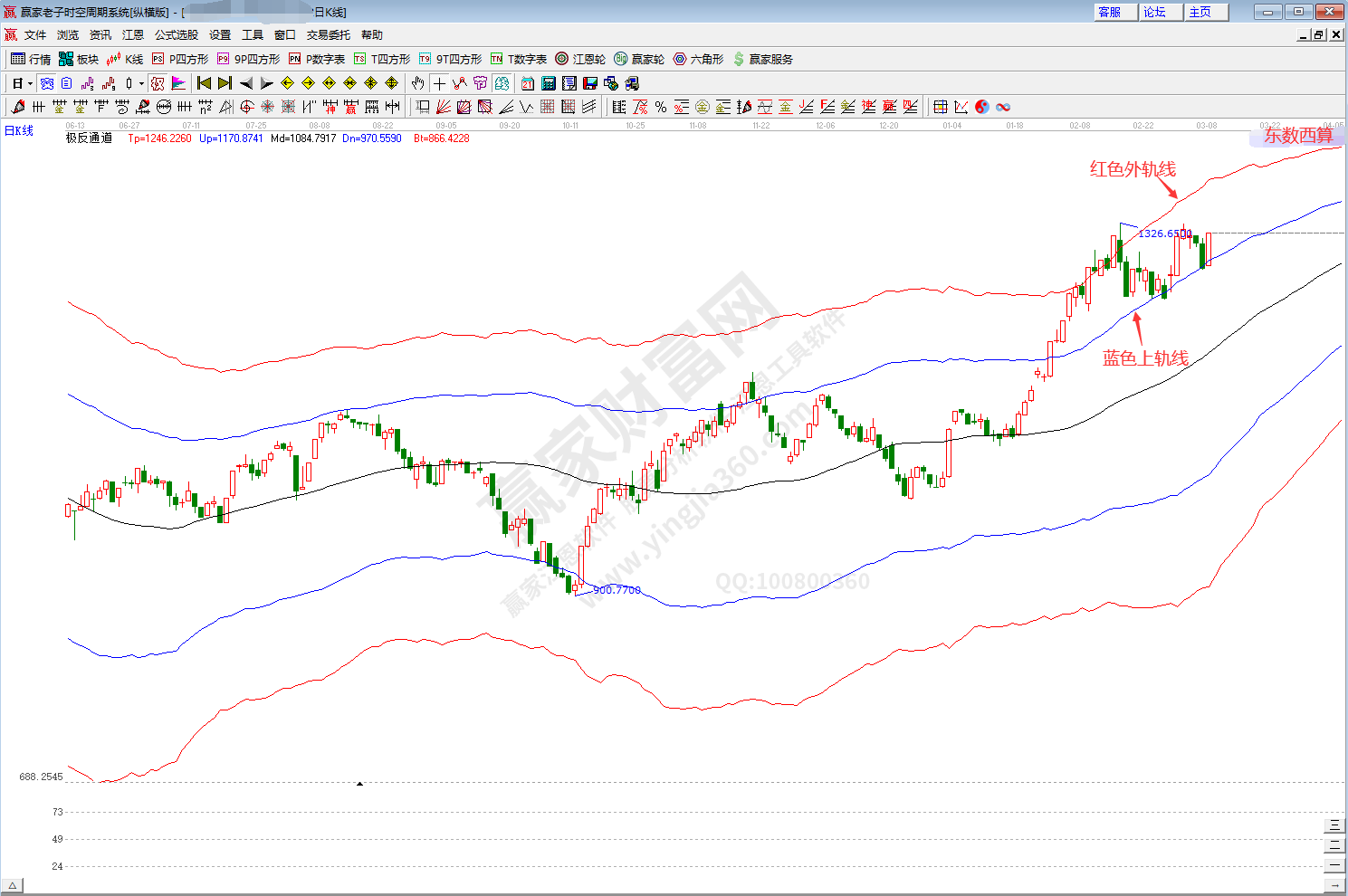Image resolution: width=1348 pixels, height=896 pixels.
Task: Select the hand pan tool
Action: click(417, 83)
